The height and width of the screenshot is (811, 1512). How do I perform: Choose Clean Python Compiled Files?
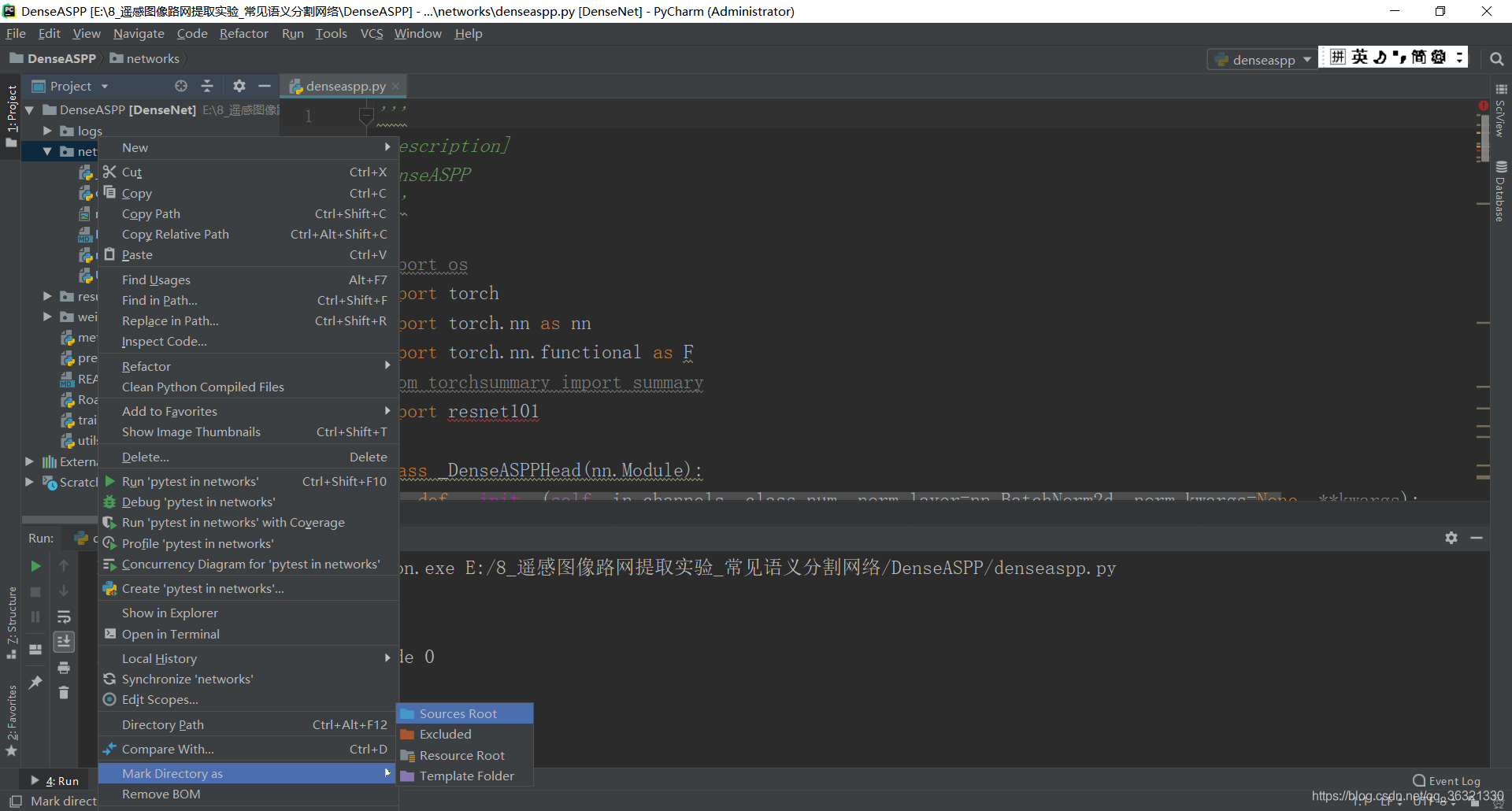click(248, 387)
